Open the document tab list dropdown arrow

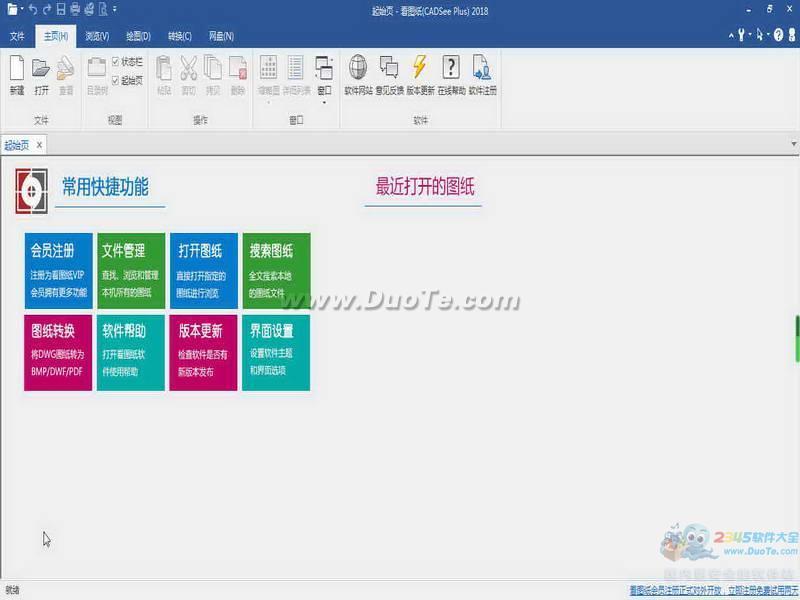pos(793,144)
